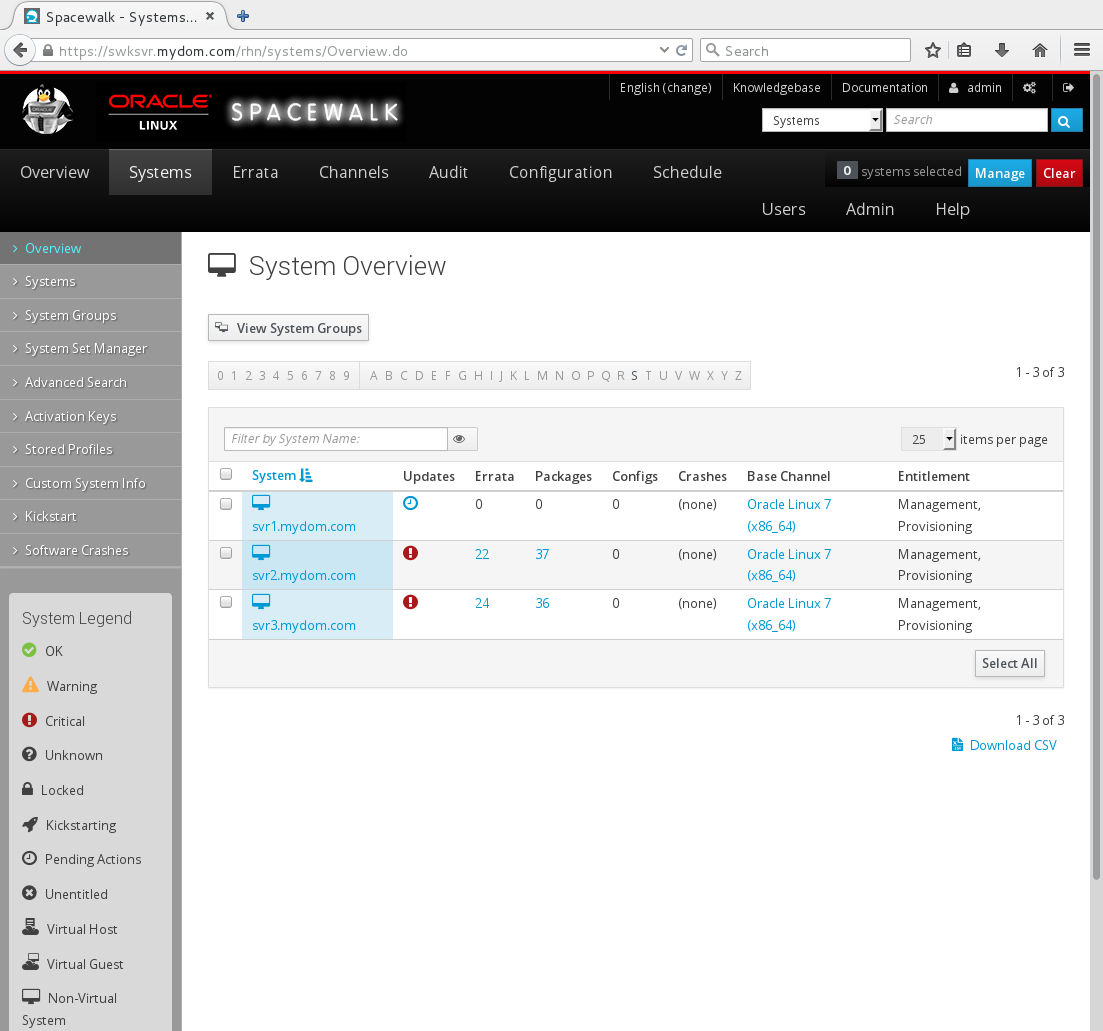
Task: Click critical update icon for svr2
Action: (410, 553)
